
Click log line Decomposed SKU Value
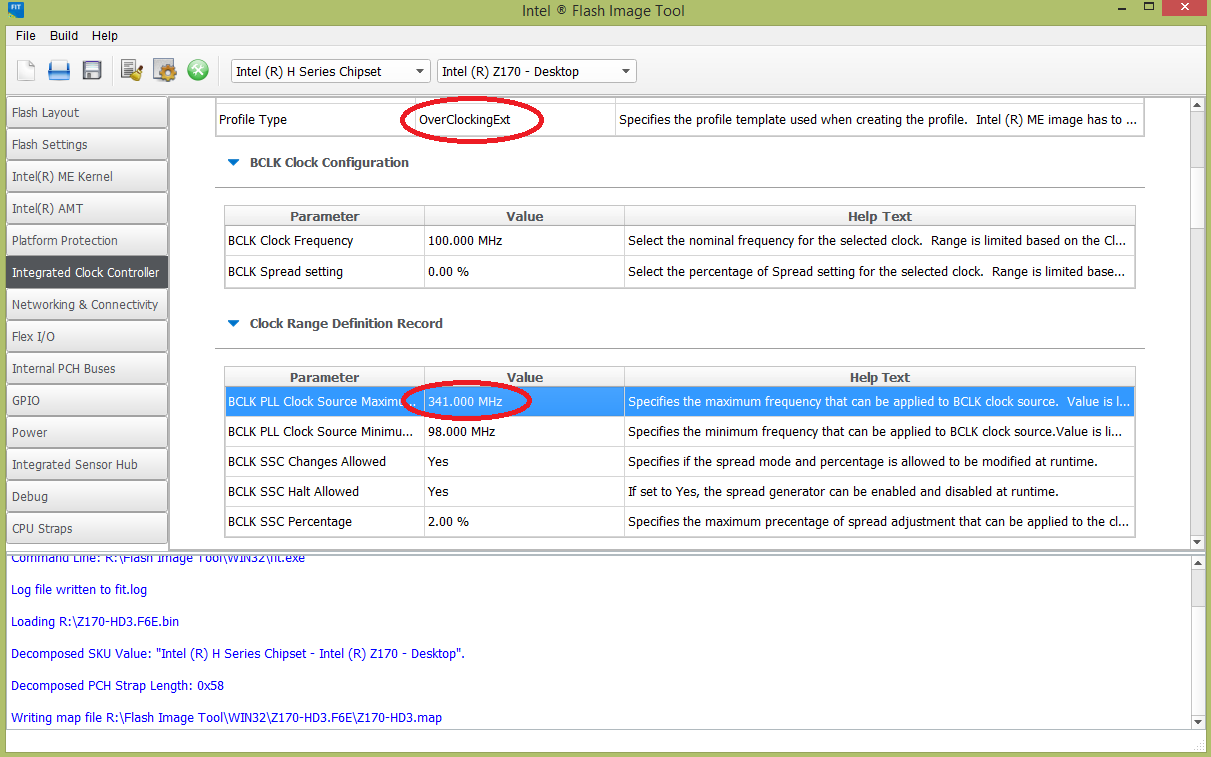238,654
